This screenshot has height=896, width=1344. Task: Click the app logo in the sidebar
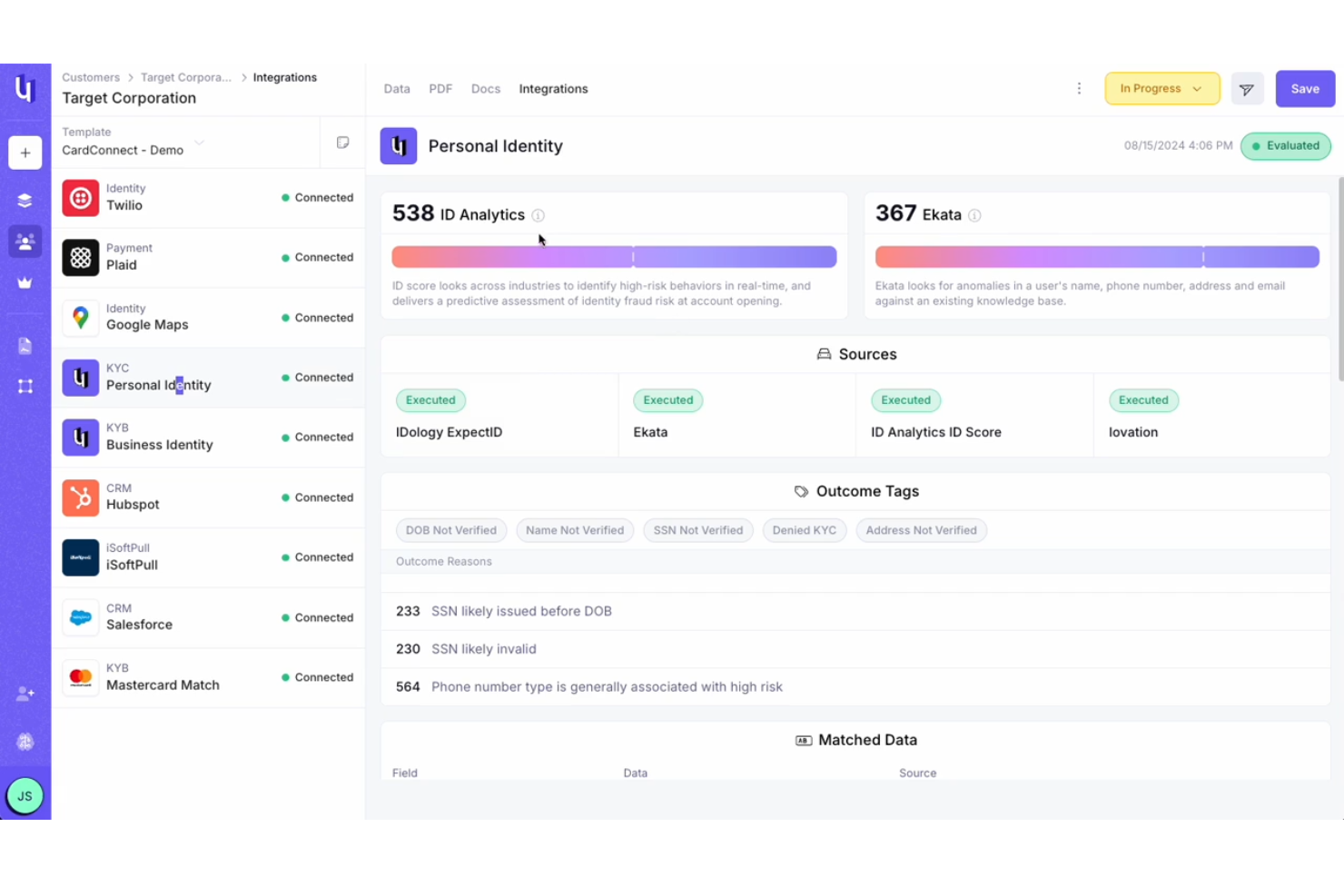(x=25, y=89)
